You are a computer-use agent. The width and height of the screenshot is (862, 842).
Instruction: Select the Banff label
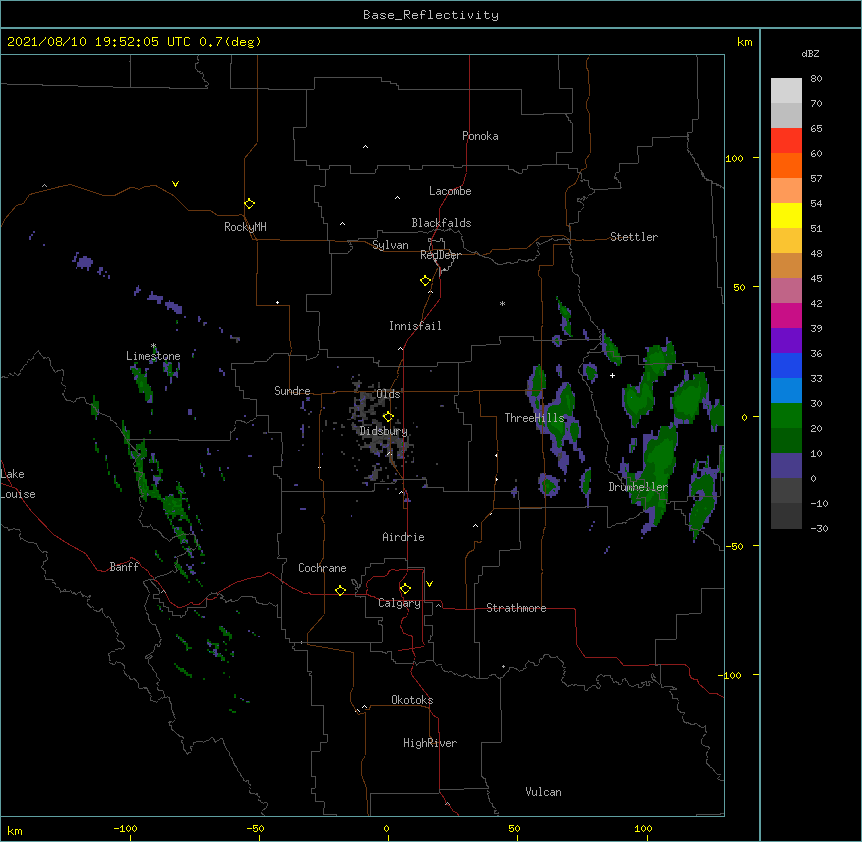(x=124, y=567)
